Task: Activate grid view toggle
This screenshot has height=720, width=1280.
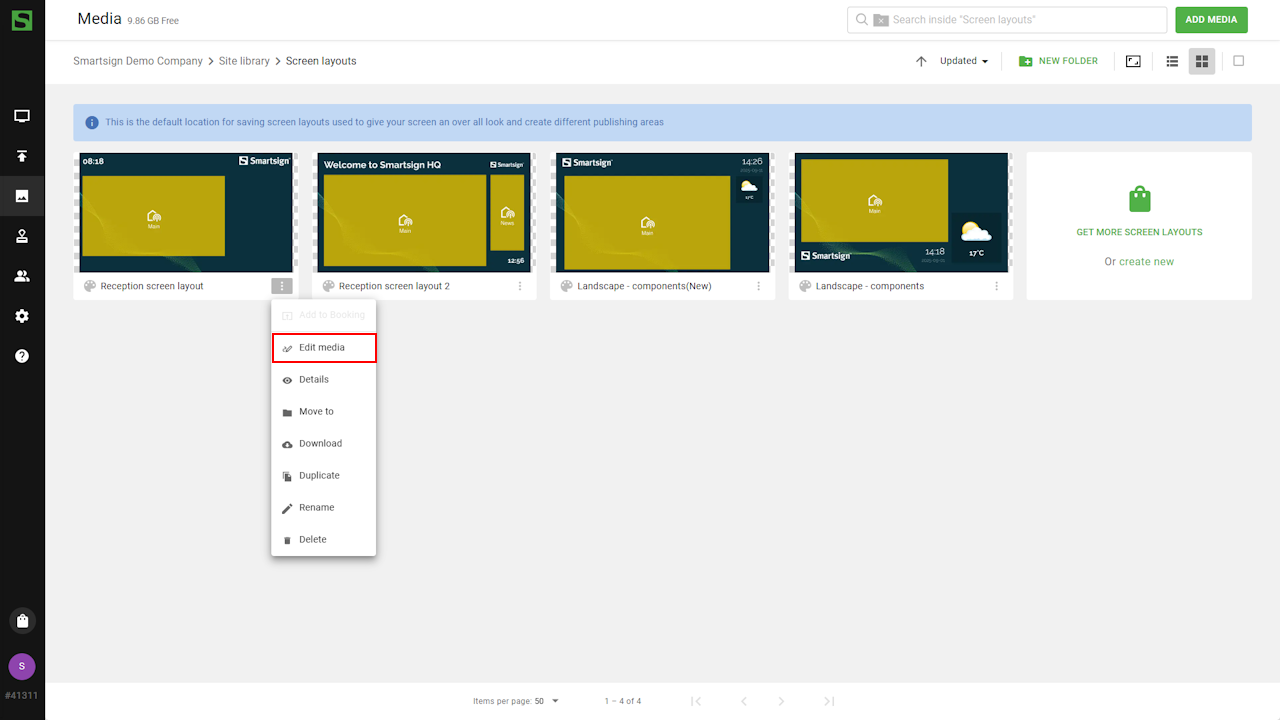Action: point(1202,61)
